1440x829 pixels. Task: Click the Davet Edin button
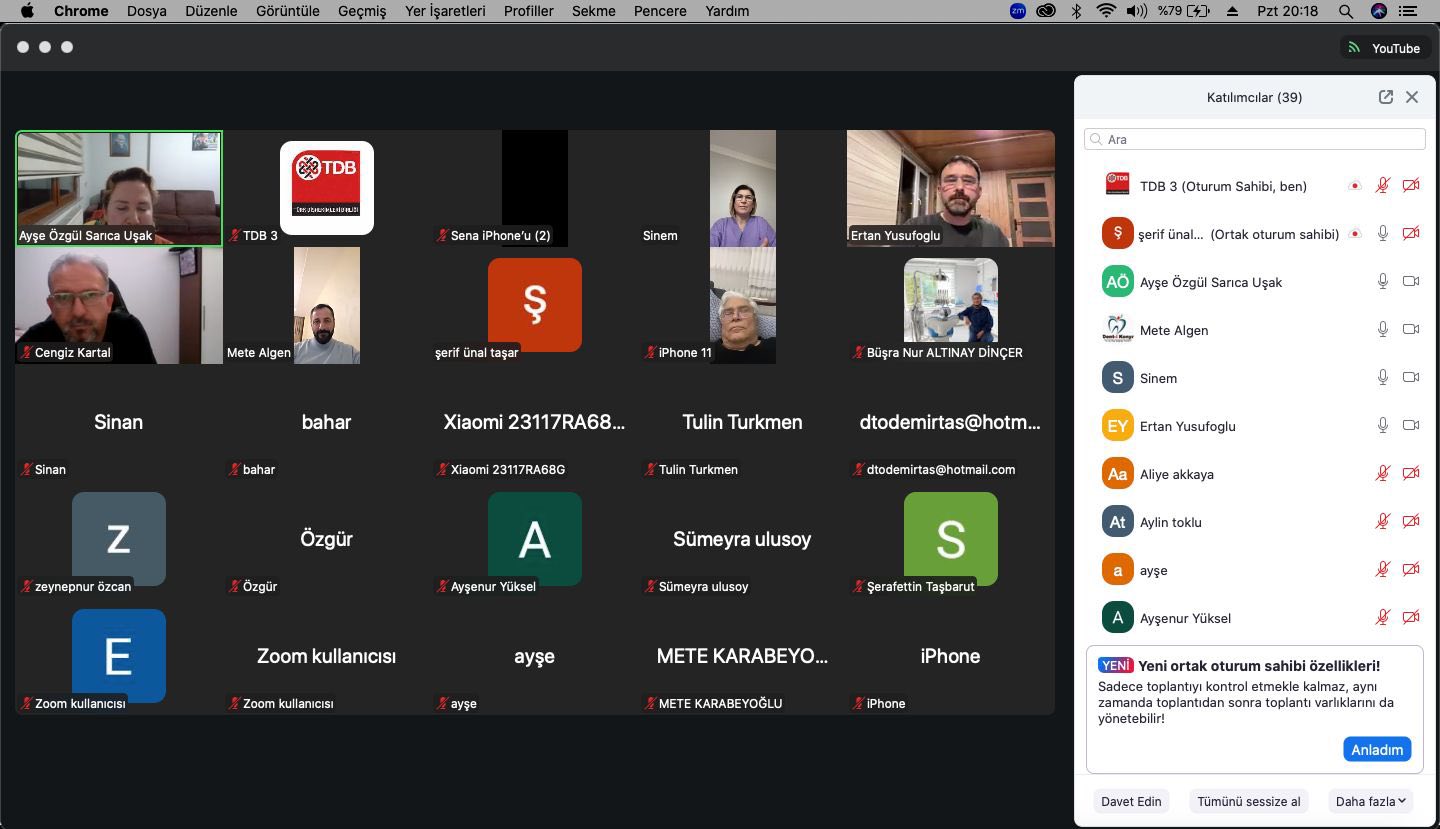1131,801
